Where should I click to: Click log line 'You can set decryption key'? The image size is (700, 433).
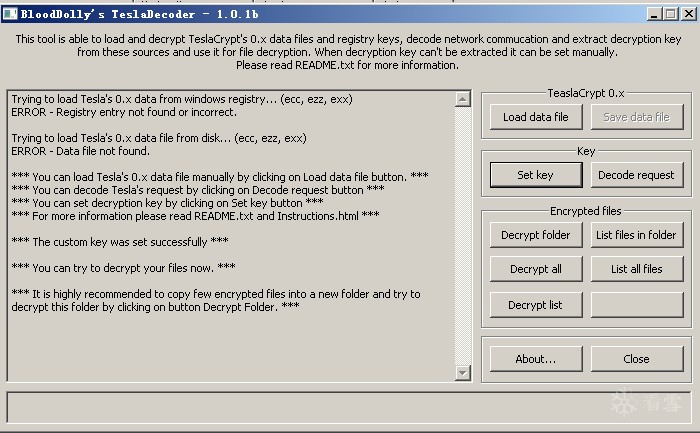[167, 203]
